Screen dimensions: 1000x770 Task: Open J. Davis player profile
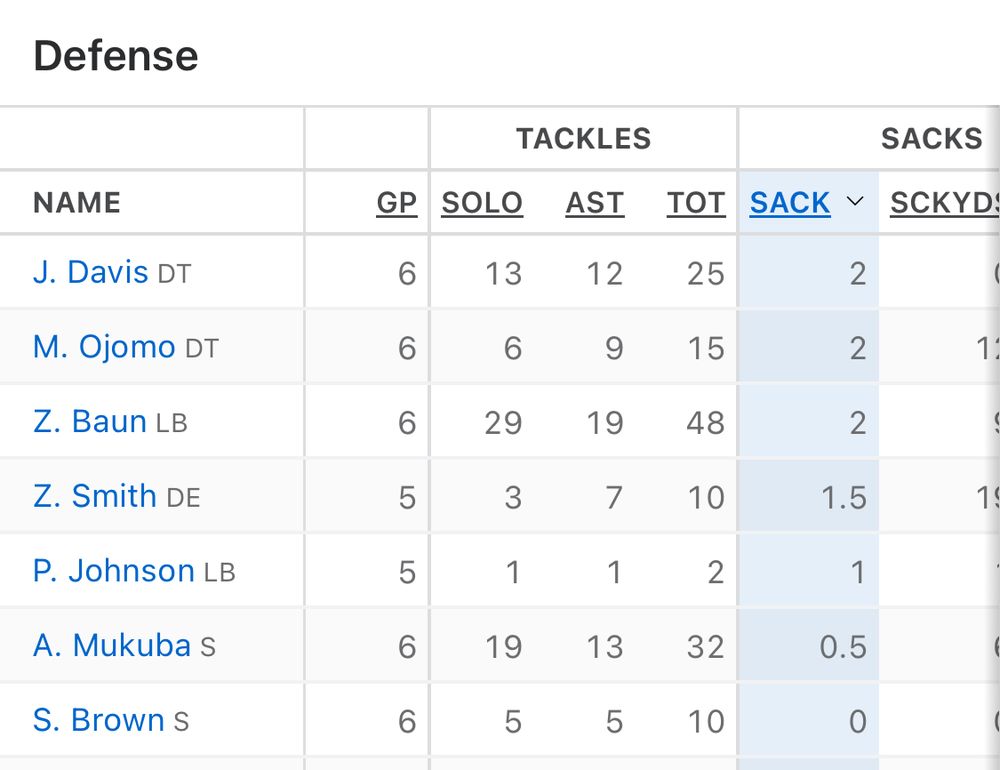click(x=91, y=272)
